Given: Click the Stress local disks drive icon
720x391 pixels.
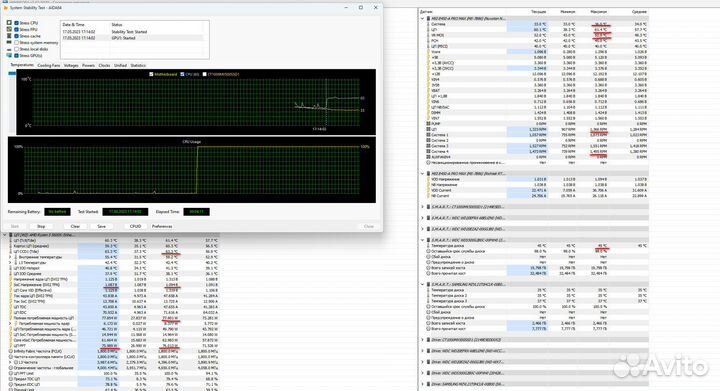Looking at the screenshot, I should (9, 49).
